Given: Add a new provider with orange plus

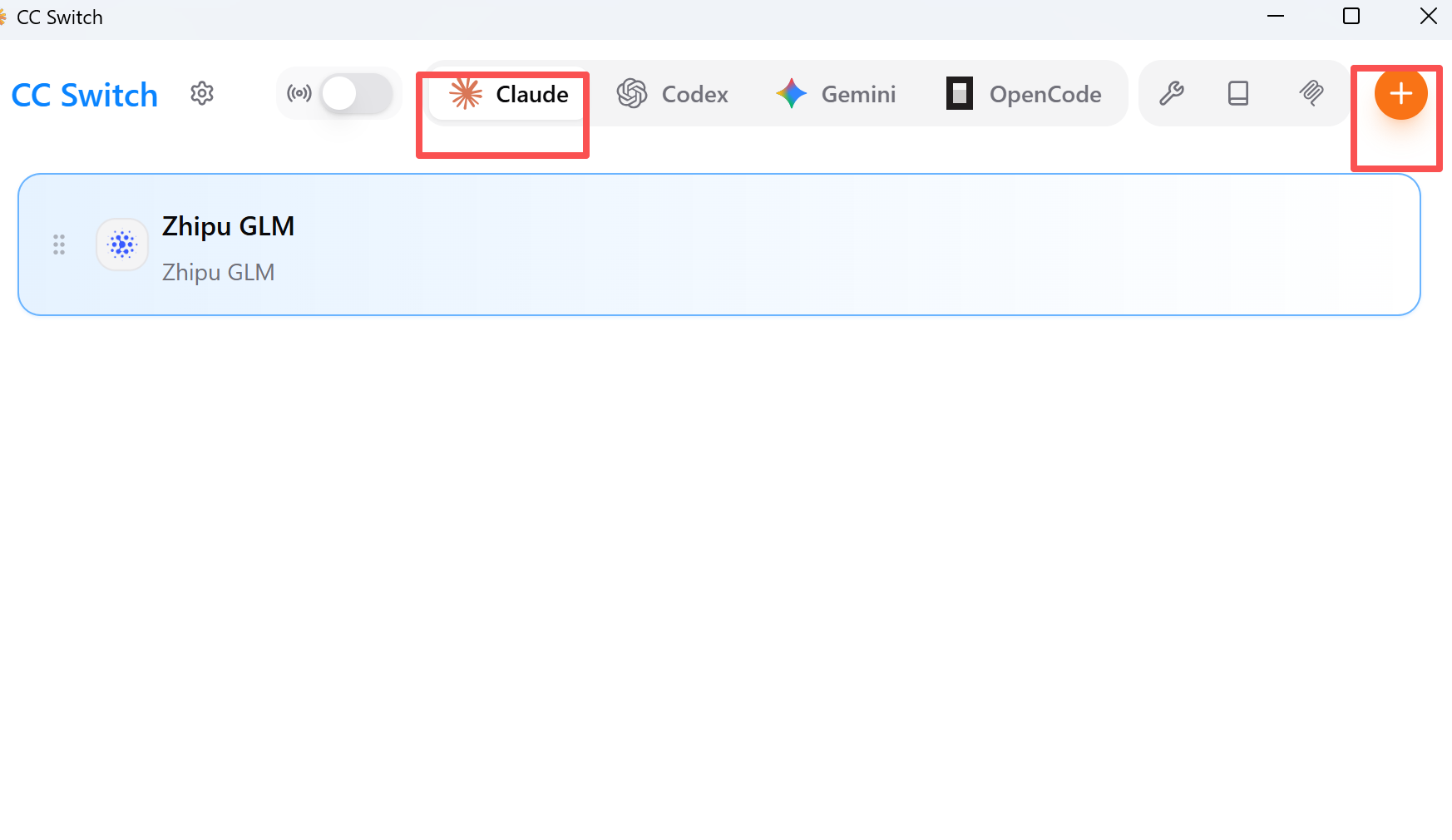Looking at the screenshot, I should (1401, 93).
